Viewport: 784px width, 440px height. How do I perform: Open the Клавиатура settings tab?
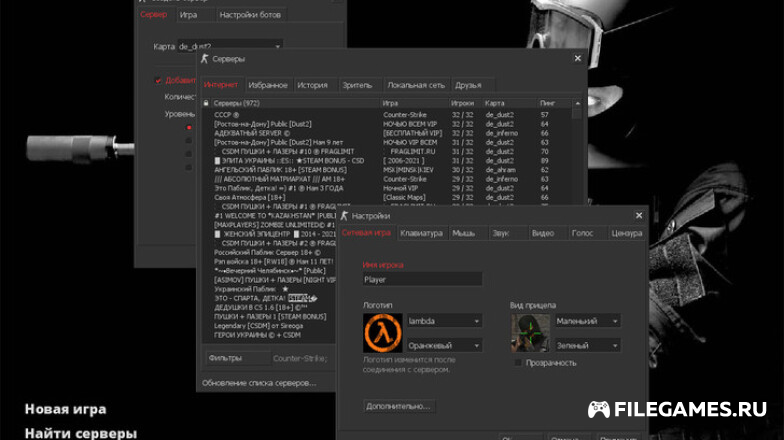422,233
